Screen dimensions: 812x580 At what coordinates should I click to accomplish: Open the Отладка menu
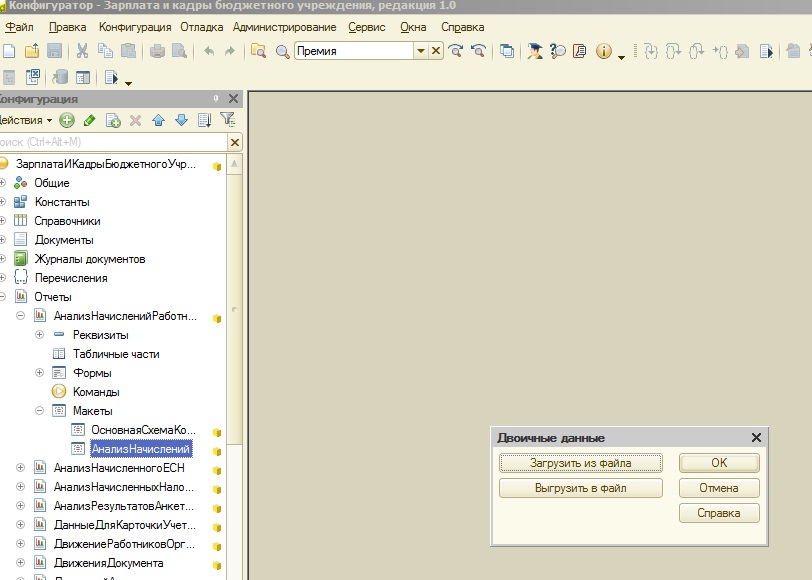202,27
